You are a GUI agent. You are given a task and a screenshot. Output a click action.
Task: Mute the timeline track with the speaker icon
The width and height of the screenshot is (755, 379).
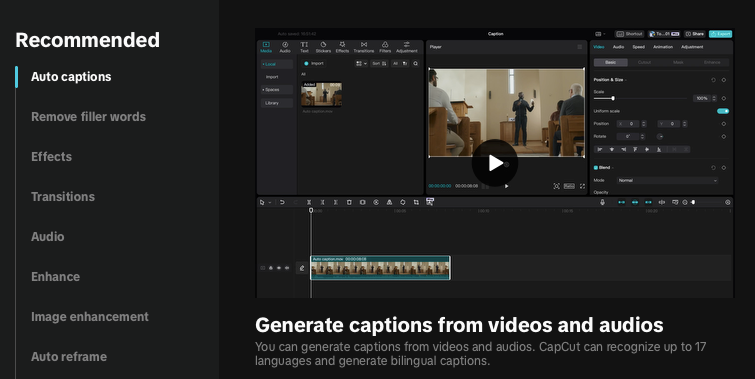pyautogui.click(x=287, y=268)
